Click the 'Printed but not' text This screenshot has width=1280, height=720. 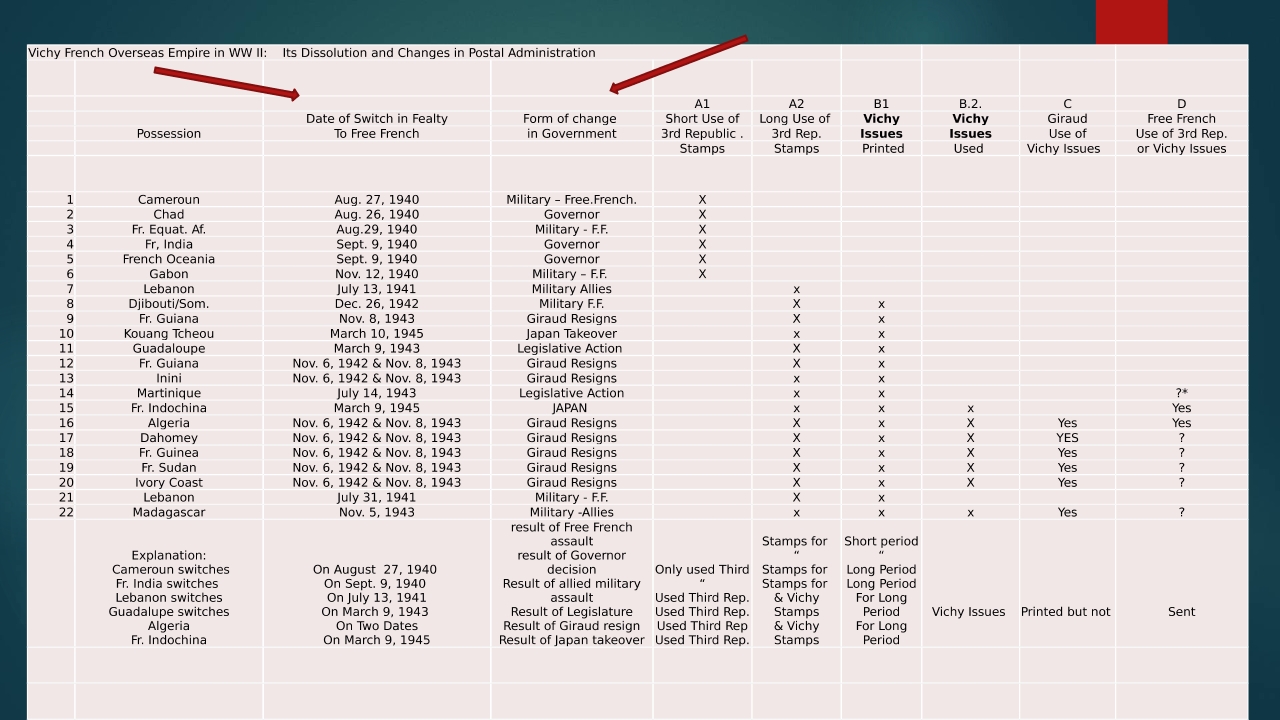(x=1066, y=612)
